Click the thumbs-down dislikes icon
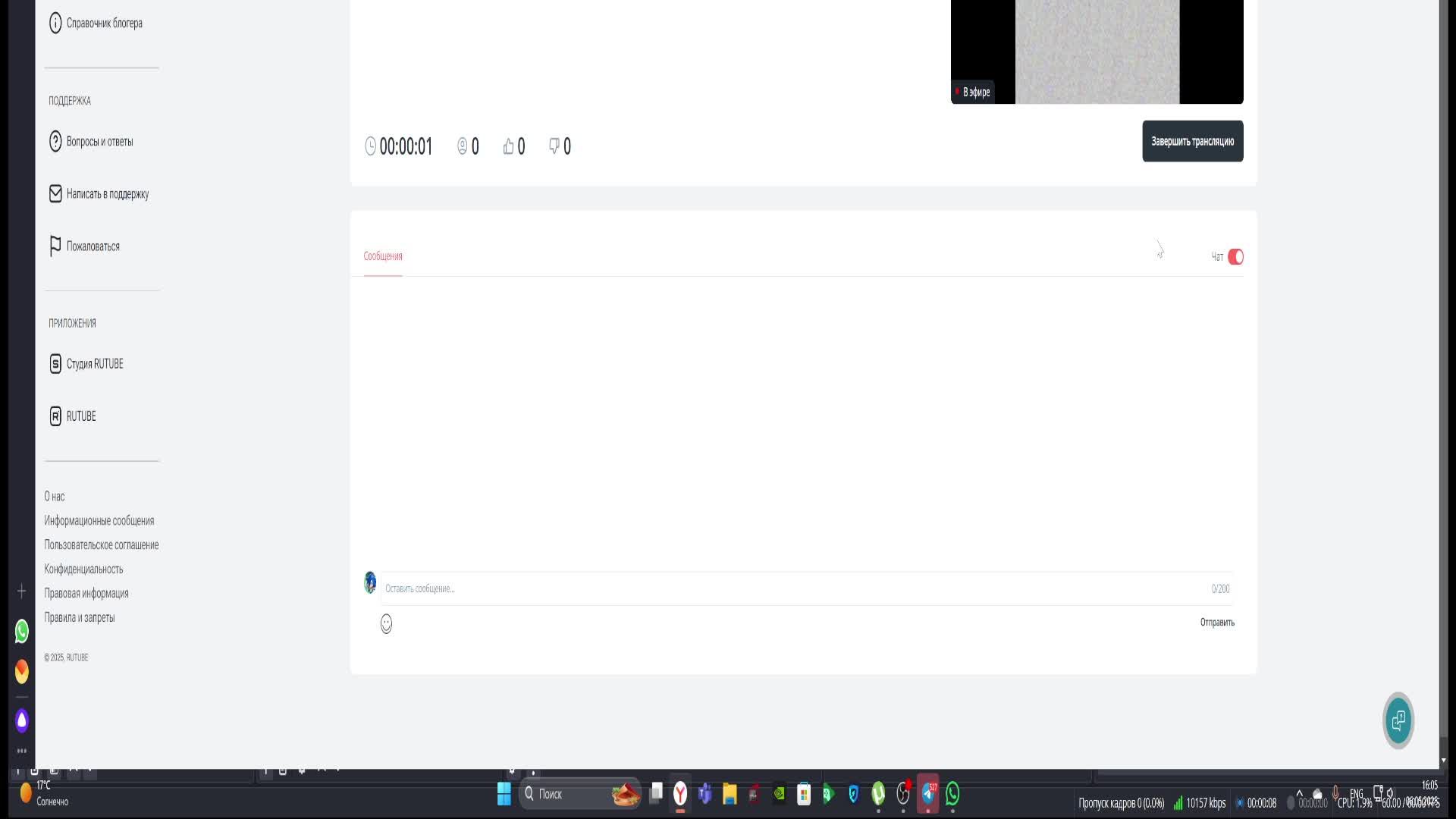The image size is (1456, 819). 554,146
